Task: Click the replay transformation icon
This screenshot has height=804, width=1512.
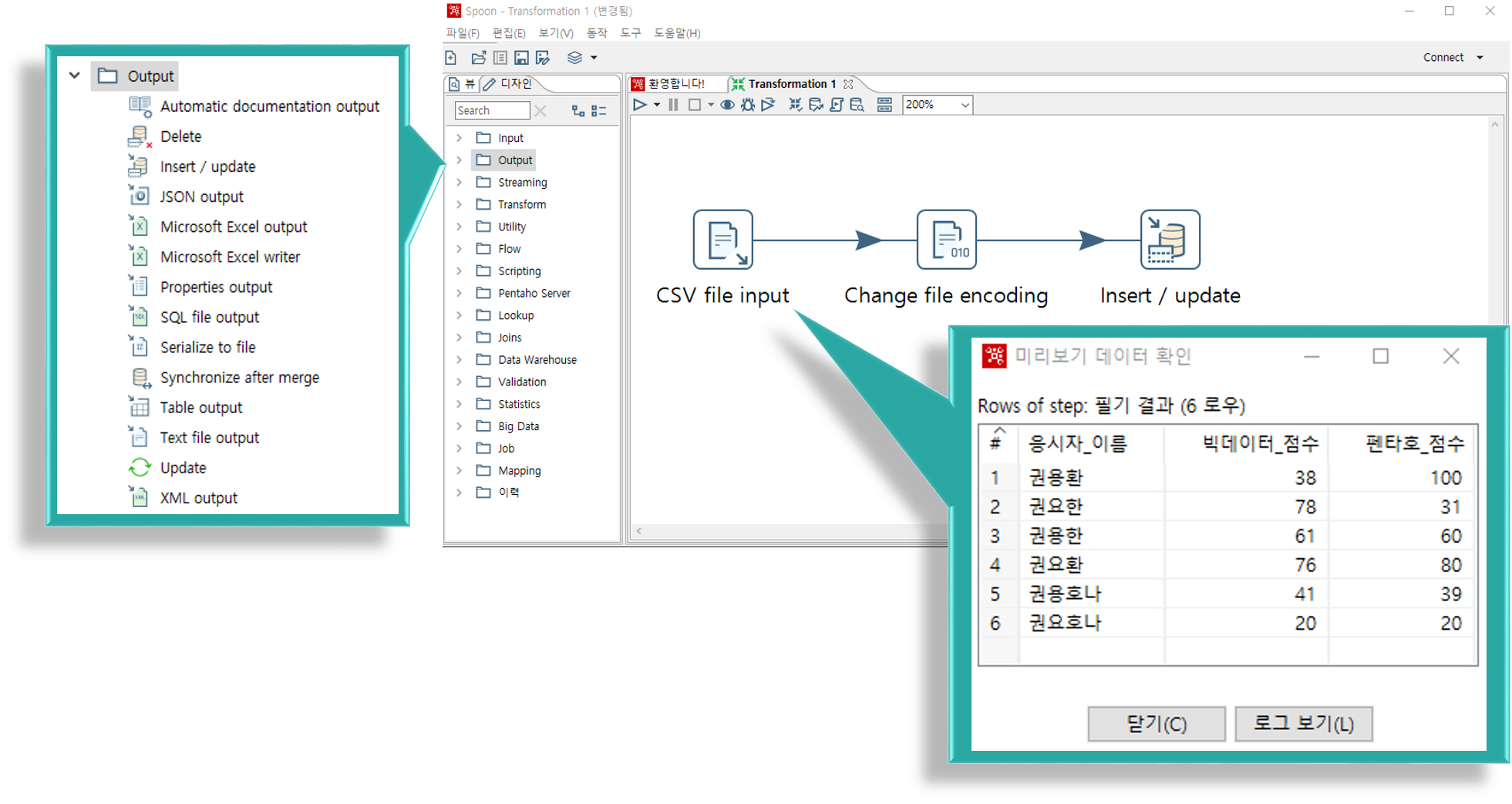Action: pos(768,105)
